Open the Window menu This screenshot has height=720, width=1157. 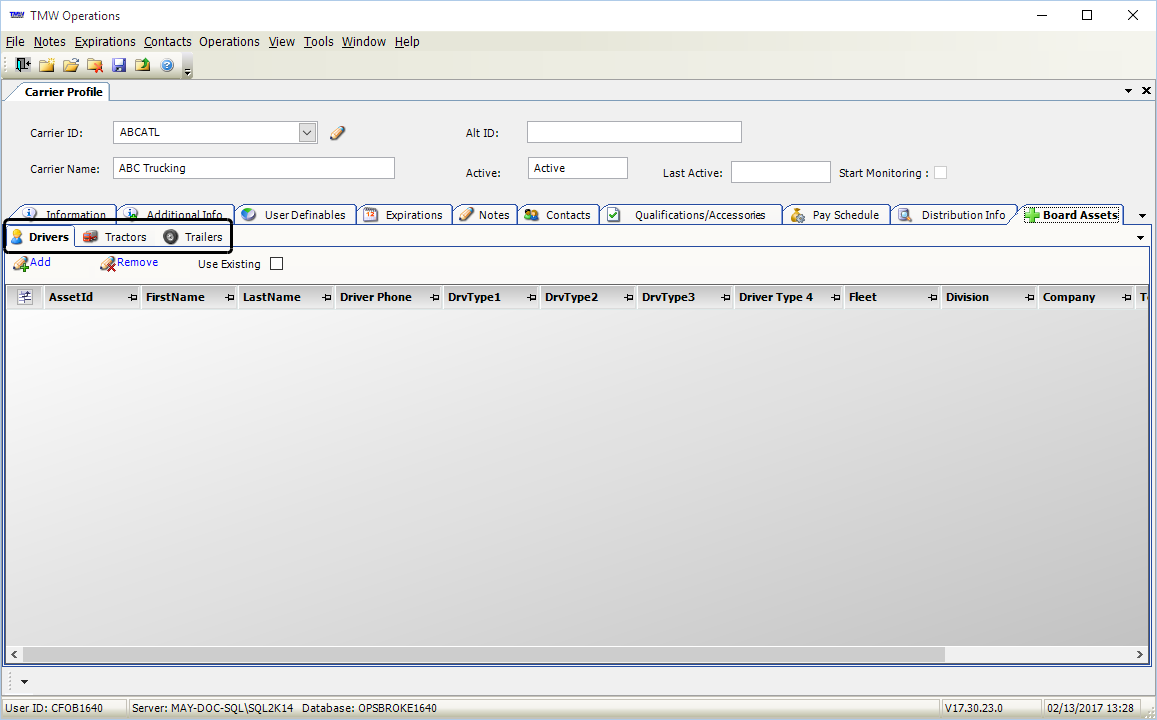click(x=364, y=42)
